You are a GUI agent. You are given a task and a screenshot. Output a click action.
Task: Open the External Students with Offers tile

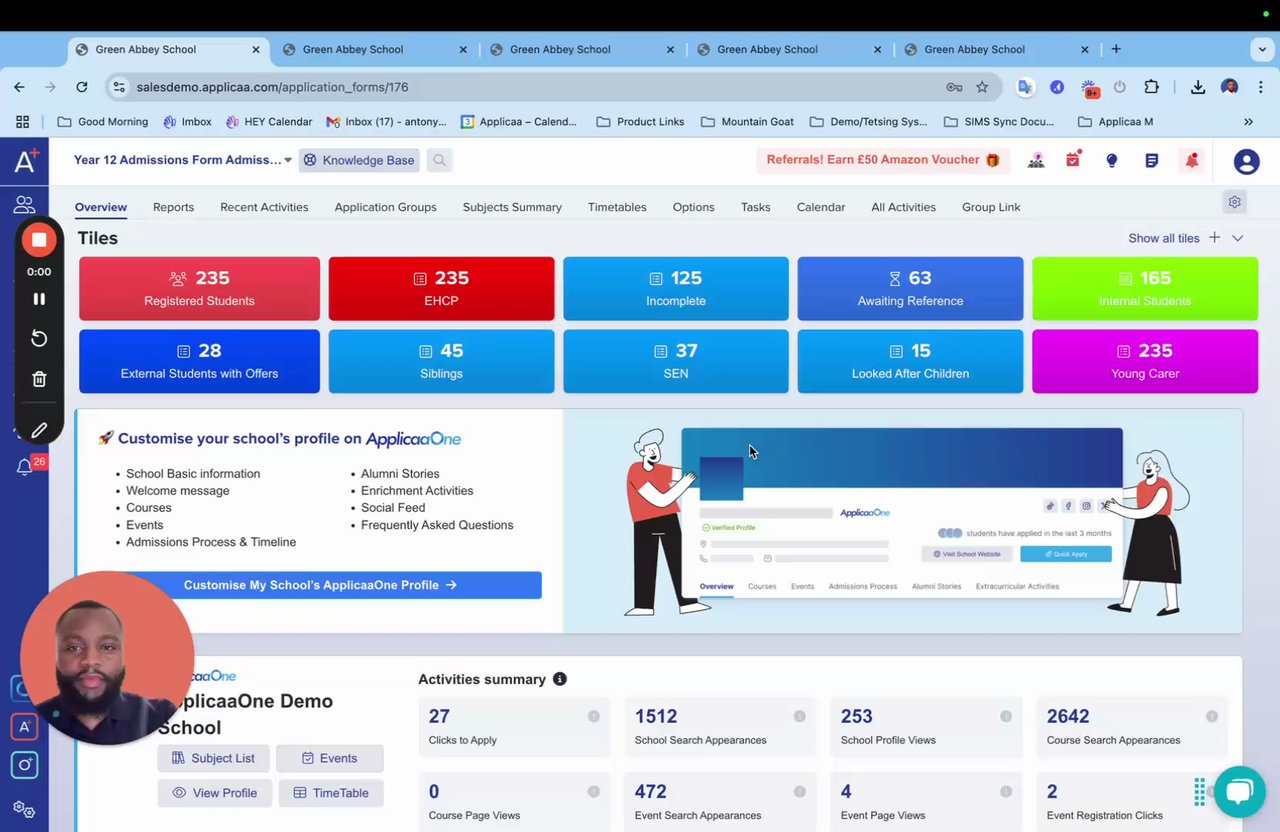point(199,361)
